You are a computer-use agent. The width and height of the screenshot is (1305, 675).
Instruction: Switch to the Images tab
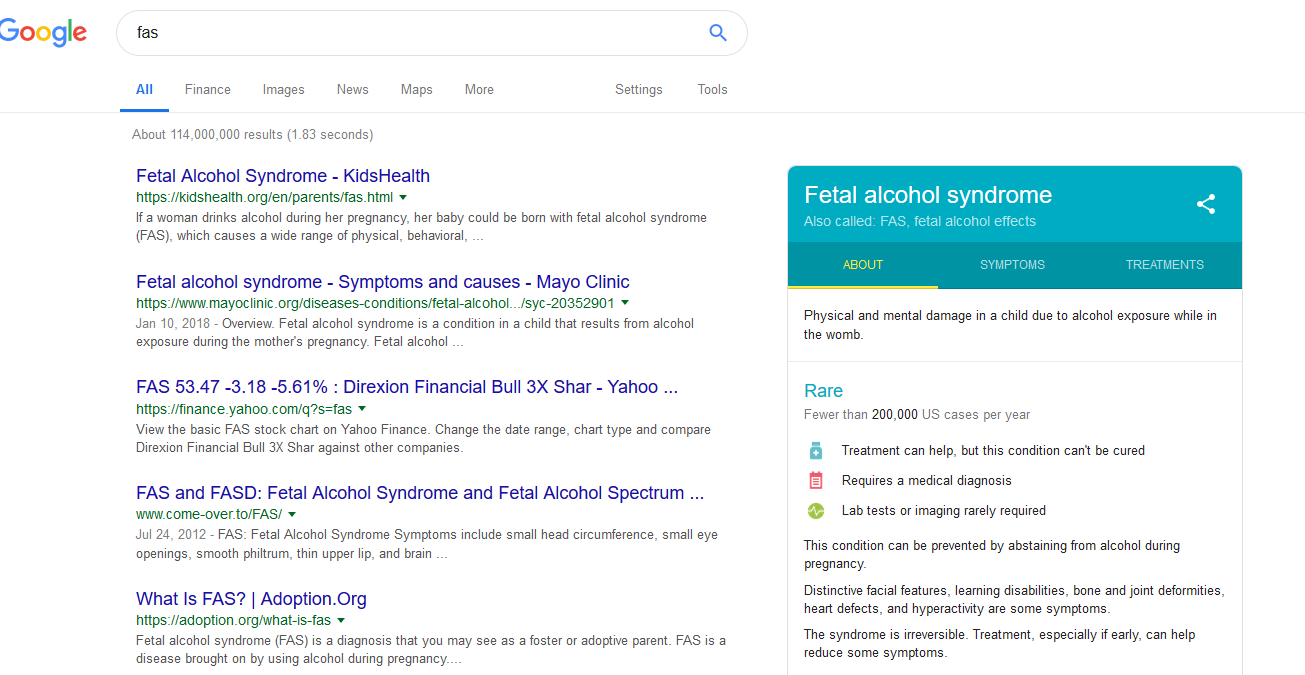pyautogui.click(x=284, y=89)
